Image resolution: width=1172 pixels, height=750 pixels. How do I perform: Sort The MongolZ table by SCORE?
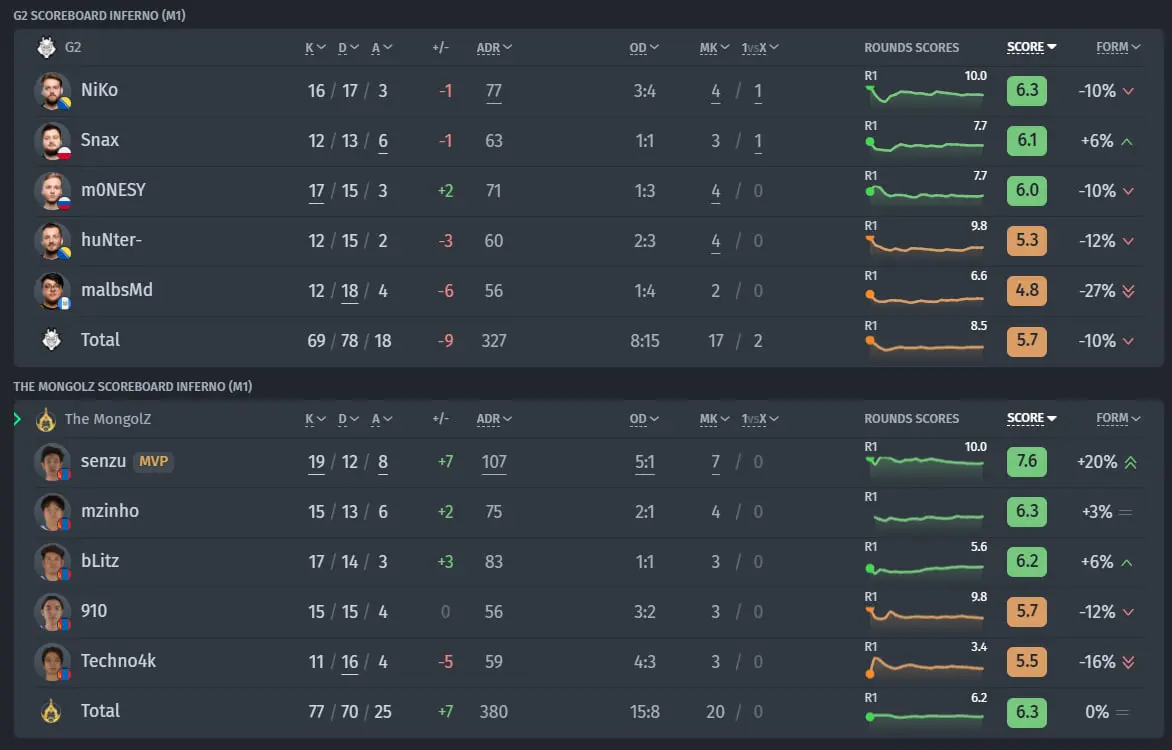point(1031,418)
